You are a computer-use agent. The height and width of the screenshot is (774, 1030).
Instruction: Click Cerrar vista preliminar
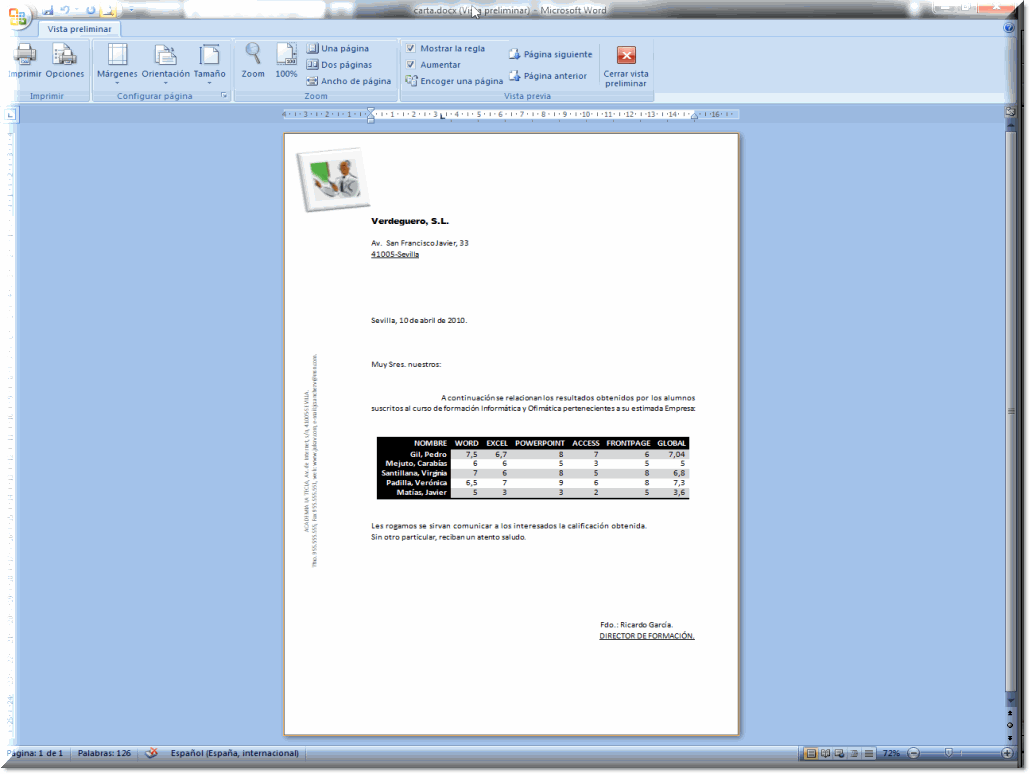(626, 65)
